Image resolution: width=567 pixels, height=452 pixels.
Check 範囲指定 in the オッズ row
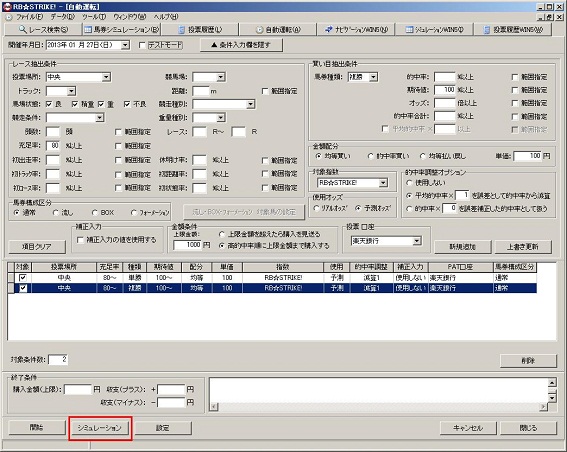515,103
